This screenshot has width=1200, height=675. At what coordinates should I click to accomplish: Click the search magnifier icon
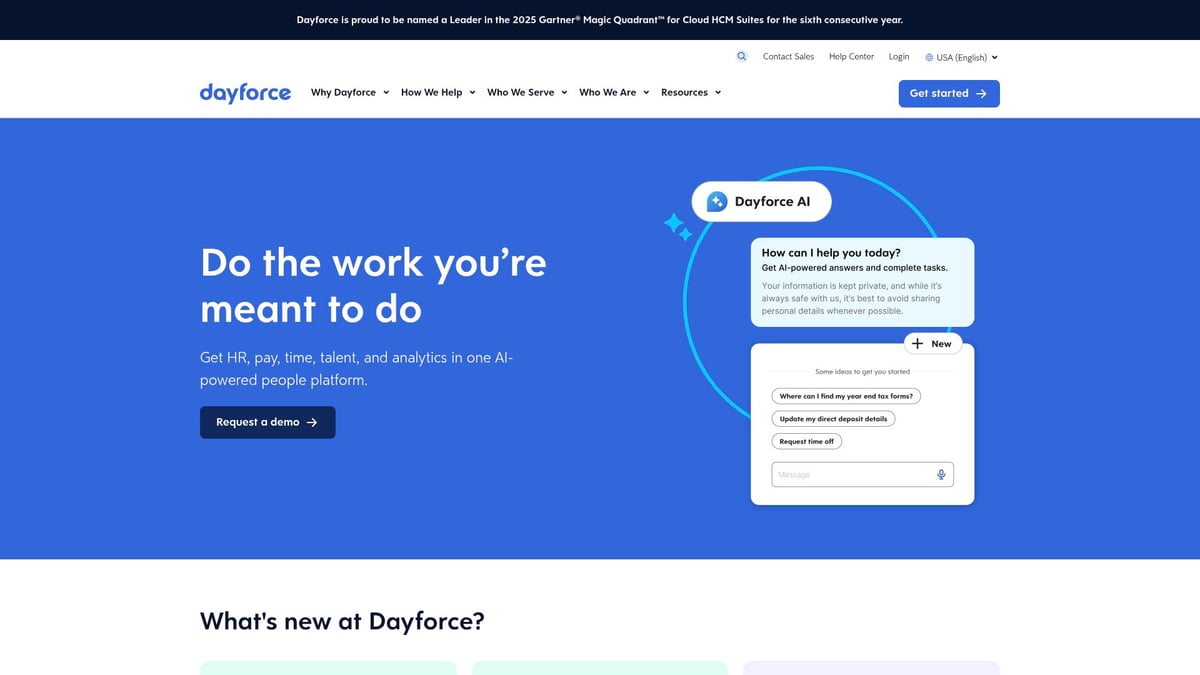741,57
